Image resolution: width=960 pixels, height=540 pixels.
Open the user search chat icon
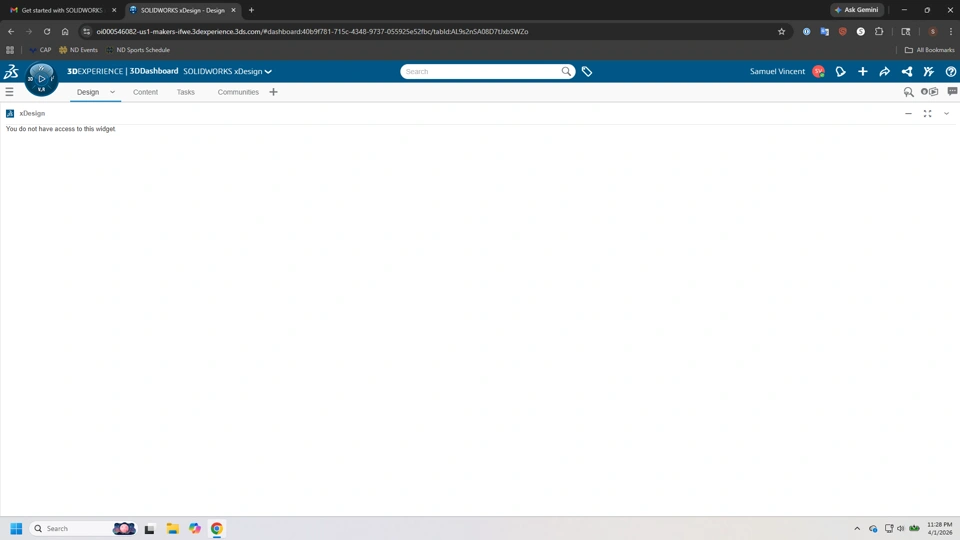pyautogui.click(x=909, y=92)
